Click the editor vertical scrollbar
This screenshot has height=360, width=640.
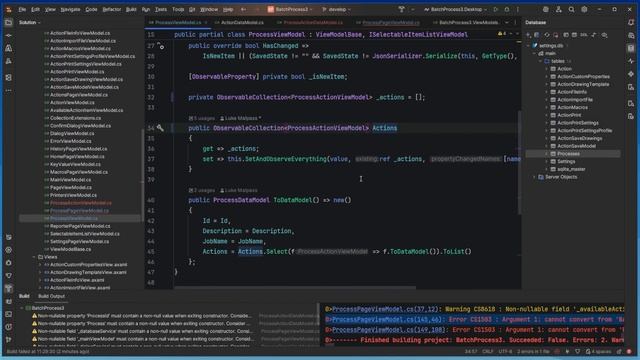pyautogui.click(x=519, y=162)
